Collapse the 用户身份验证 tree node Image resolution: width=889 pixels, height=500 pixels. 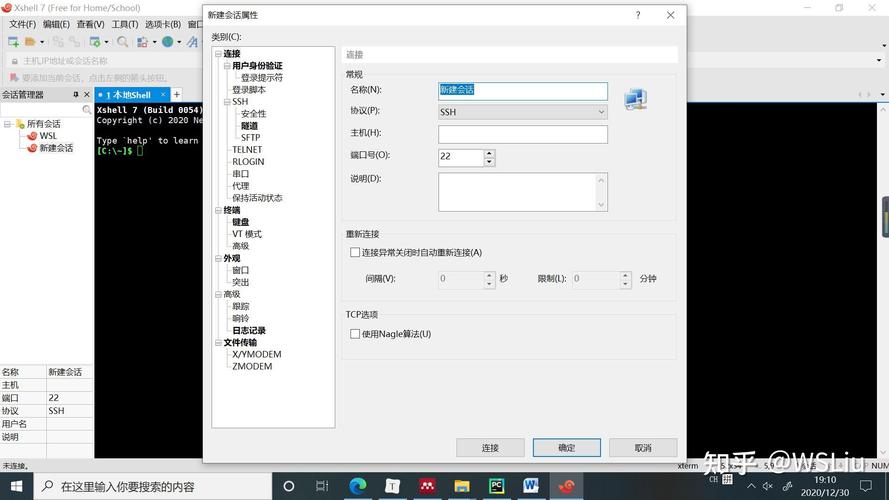click(227, 66)
